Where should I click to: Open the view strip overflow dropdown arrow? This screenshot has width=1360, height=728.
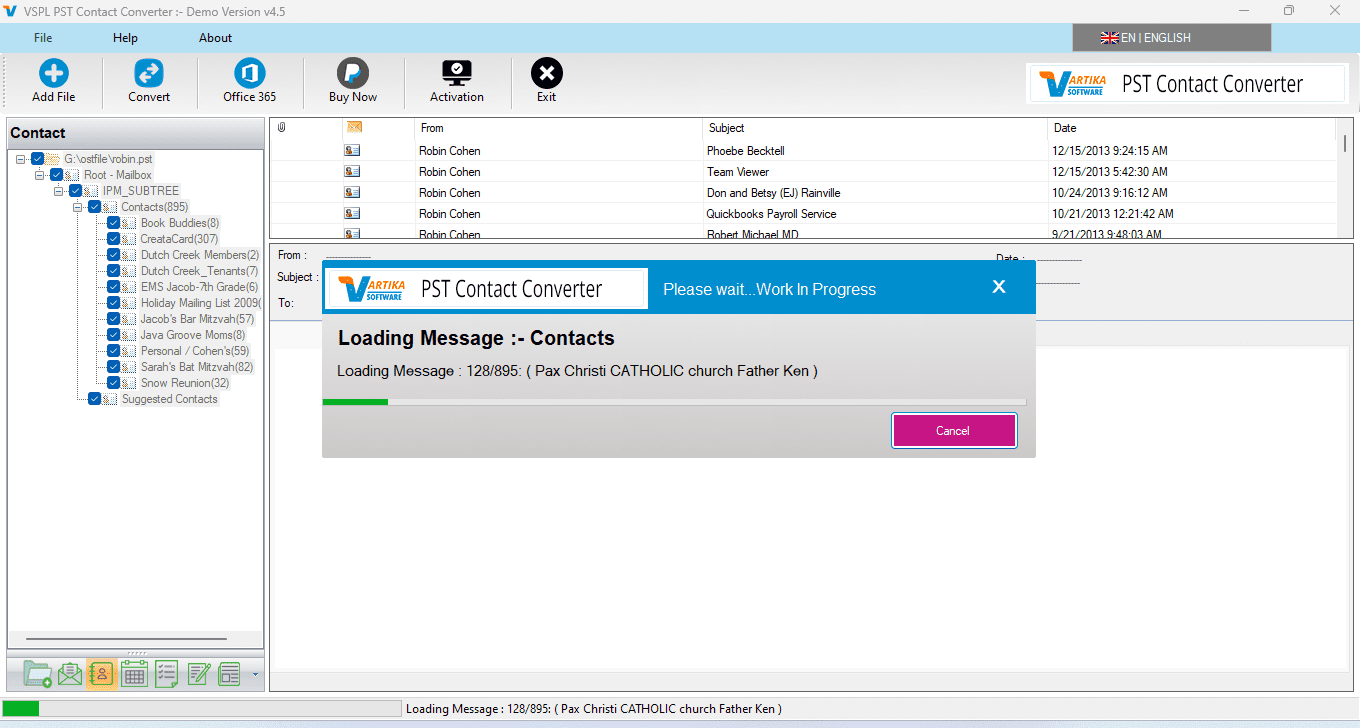pos(255,675)
